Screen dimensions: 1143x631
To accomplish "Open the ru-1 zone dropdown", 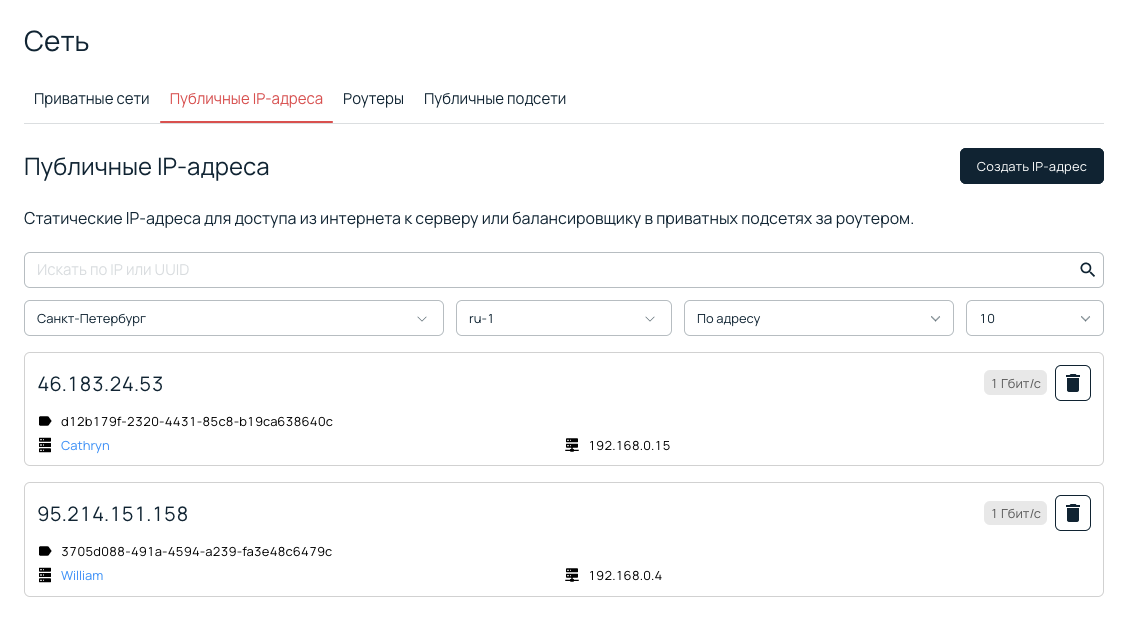I will pos(563,317).
